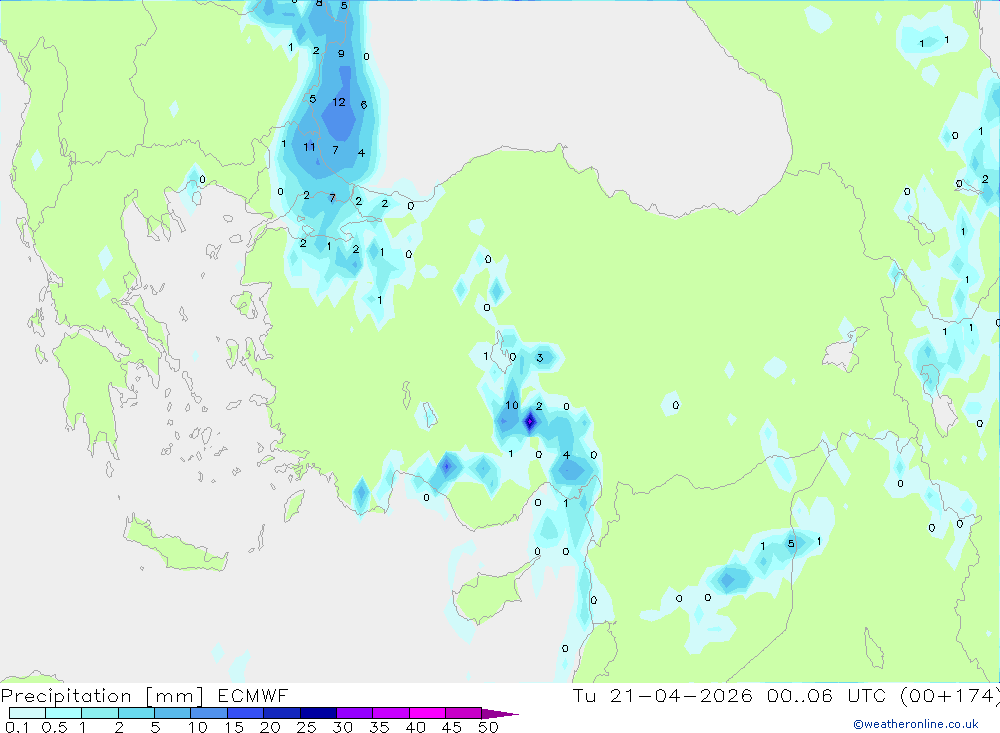Click the '0.5' legend scale label

point(54,727)
